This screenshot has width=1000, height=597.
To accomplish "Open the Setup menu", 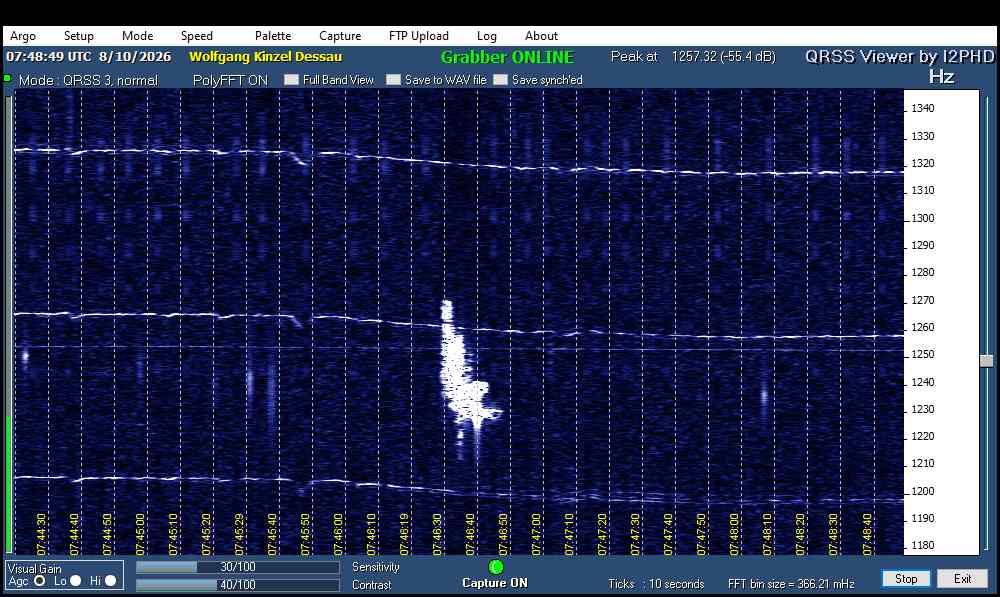I will (78, 36).
